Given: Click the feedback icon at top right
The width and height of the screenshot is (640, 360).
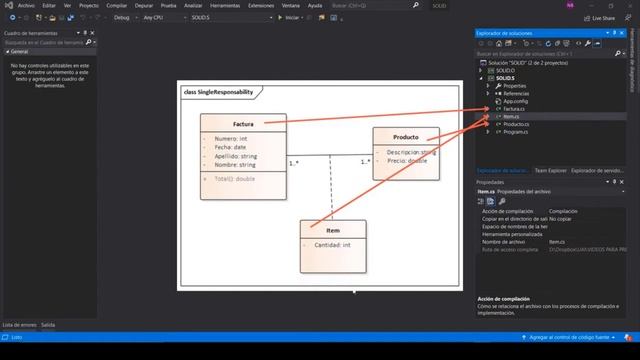Looking at the screenshot, I should (628, 18).
